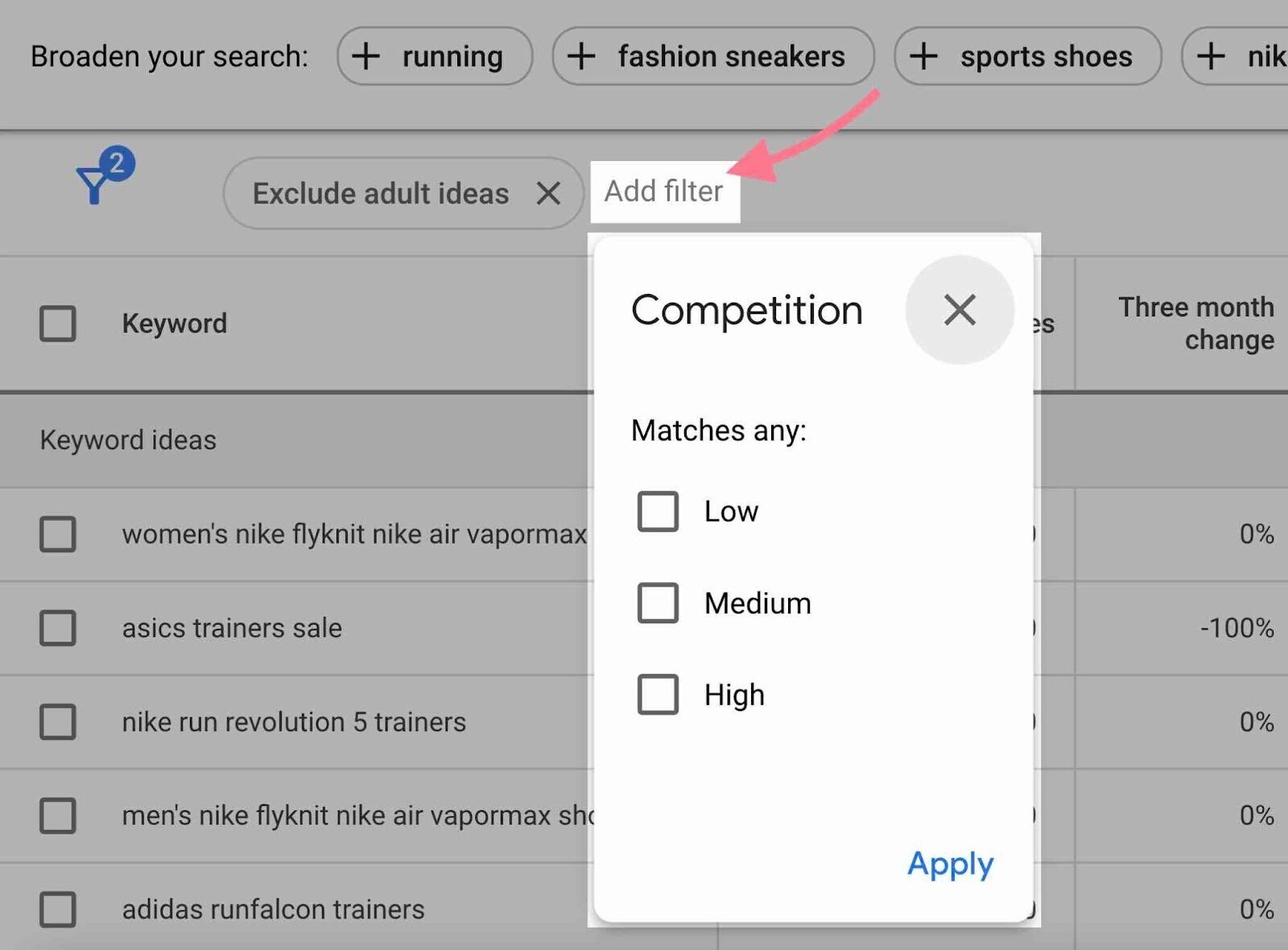This screenshot has width=1288, height=950.
Task: Check the Low competition option
Action: (x=657, y=511)
